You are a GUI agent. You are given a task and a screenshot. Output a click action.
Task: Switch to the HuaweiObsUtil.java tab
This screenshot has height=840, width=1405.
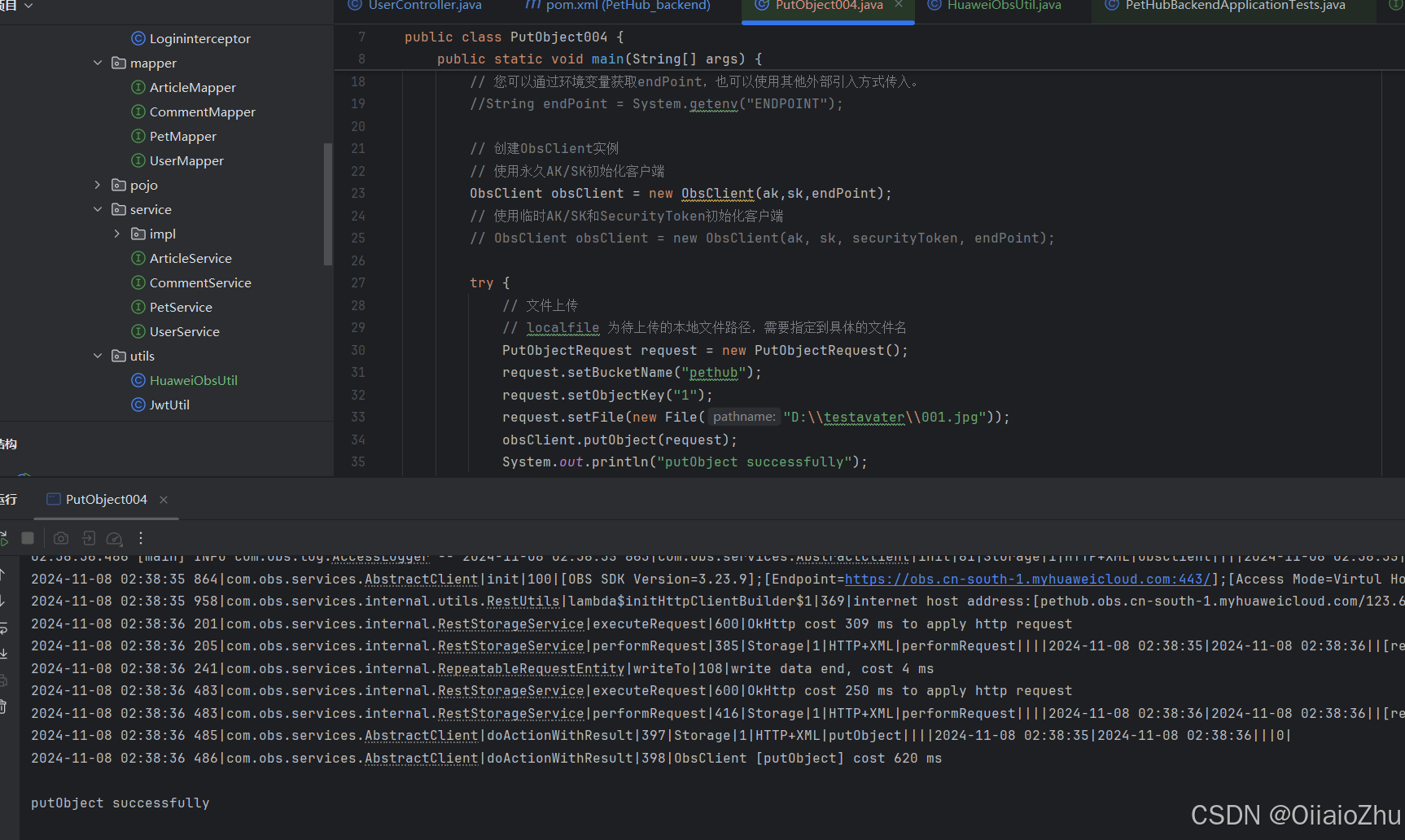[x=995, y=6]
